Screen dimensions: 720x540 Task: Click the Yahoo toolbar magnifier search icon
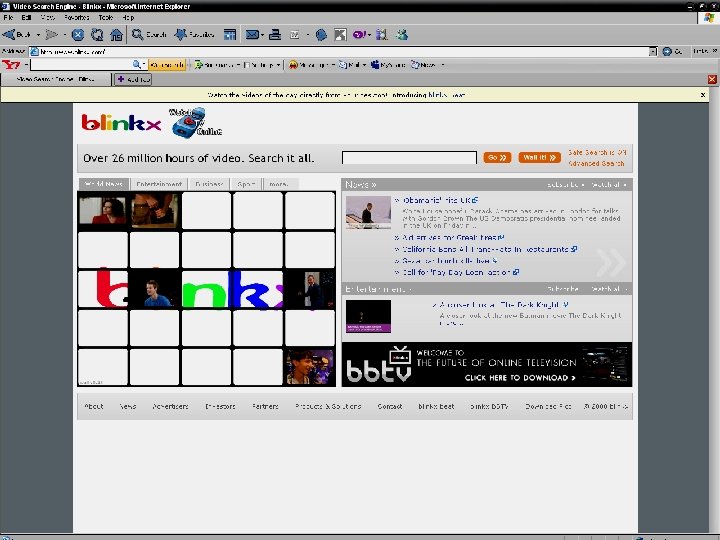(x=136, y=65)
